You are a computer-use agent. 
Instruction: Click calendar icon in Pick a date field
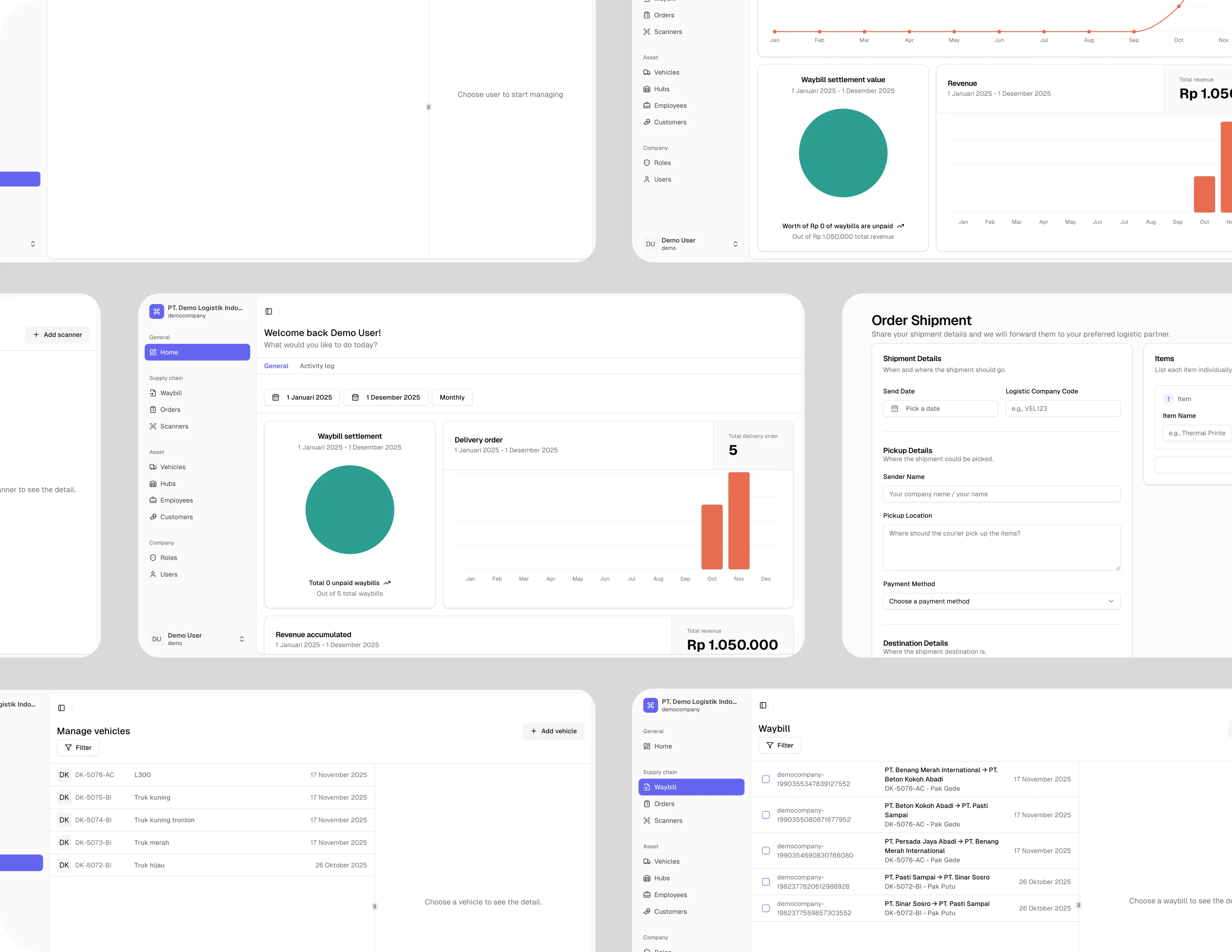pos(895,408)
